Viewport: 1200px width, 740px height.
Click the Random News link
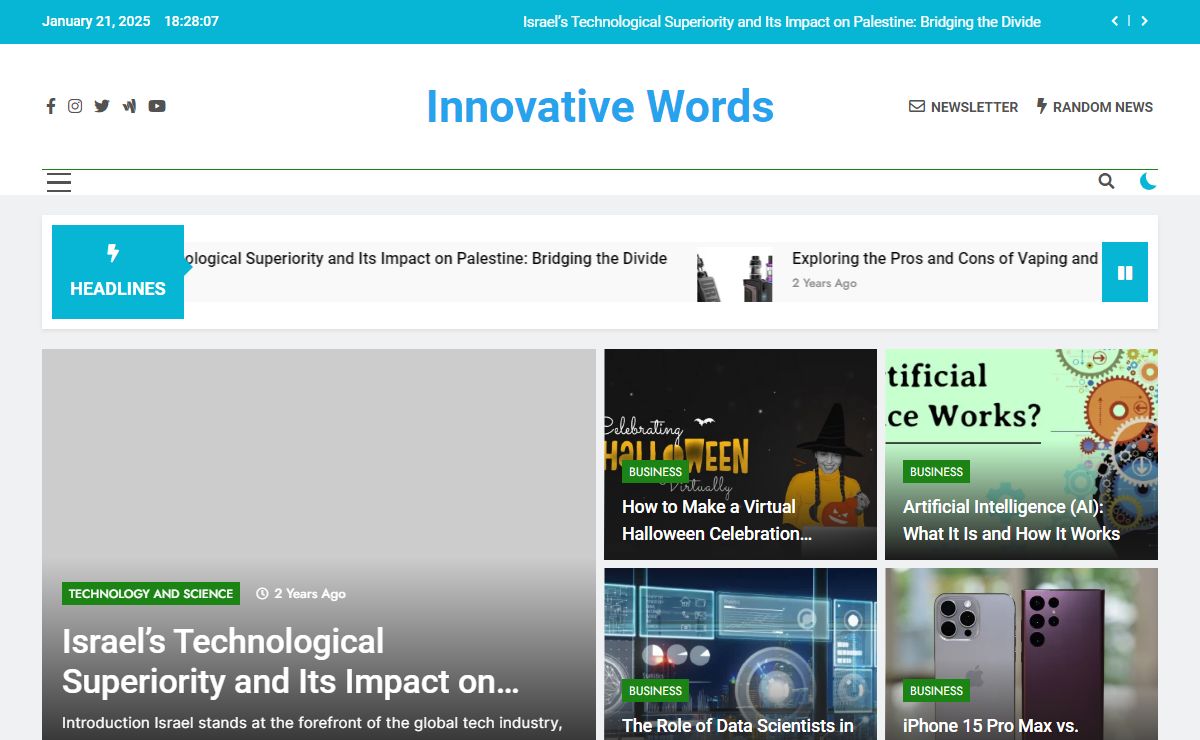[x=1094, y=106]
